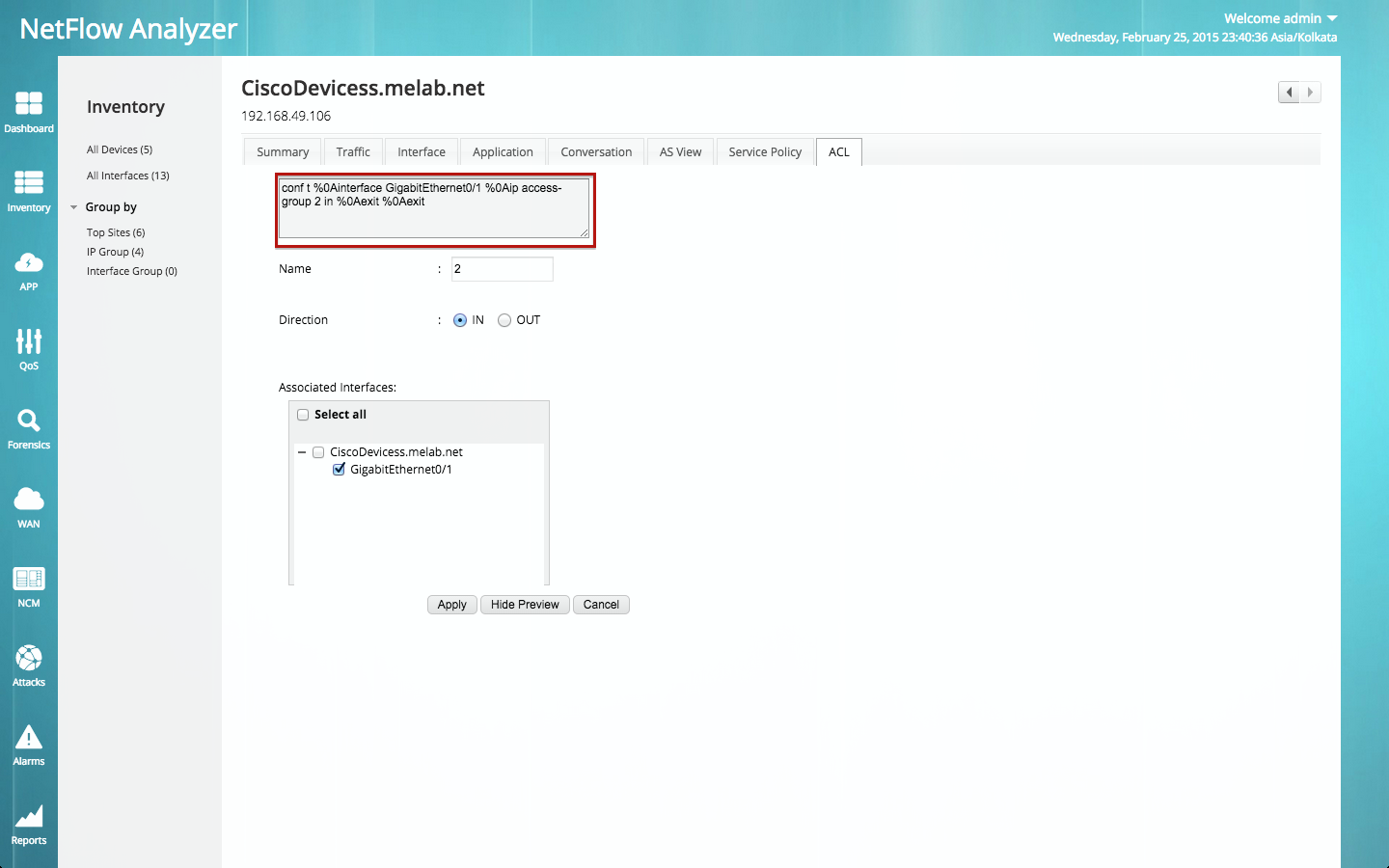Go to Inventory in the sidebar

pyautogui.click(x=29, y=191)
